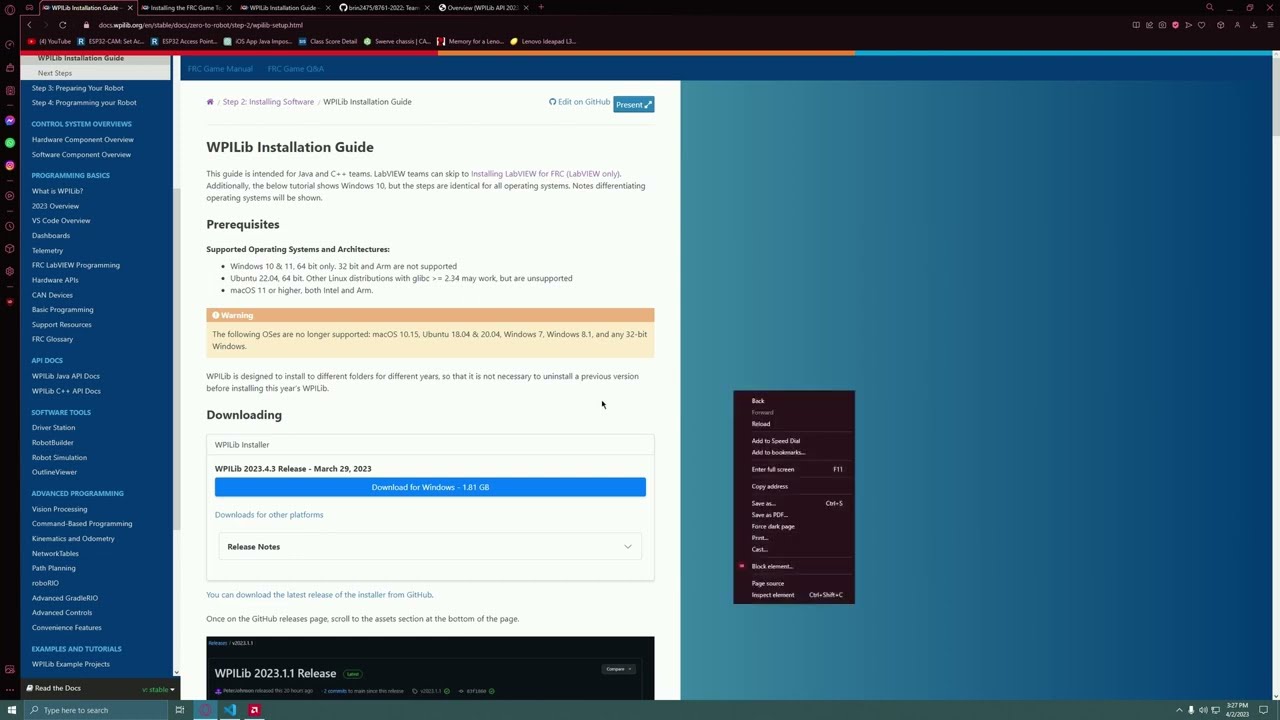Image resolution: width=1280 pixels, height=720 pixels.
Task: Open Instagram in the Opera sidebar
Action: coord(10,166)
